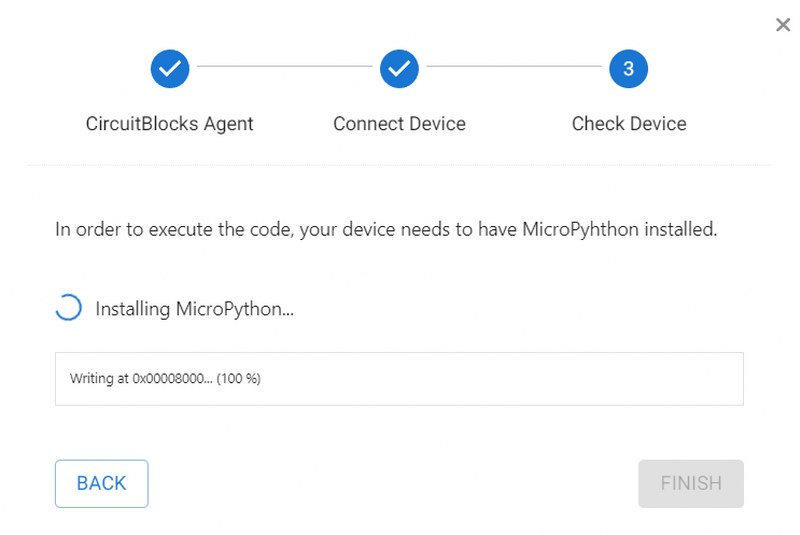Click the disabled FINISH button
The height and width of the screenshot is (535, 800).
tap(691, 483)
